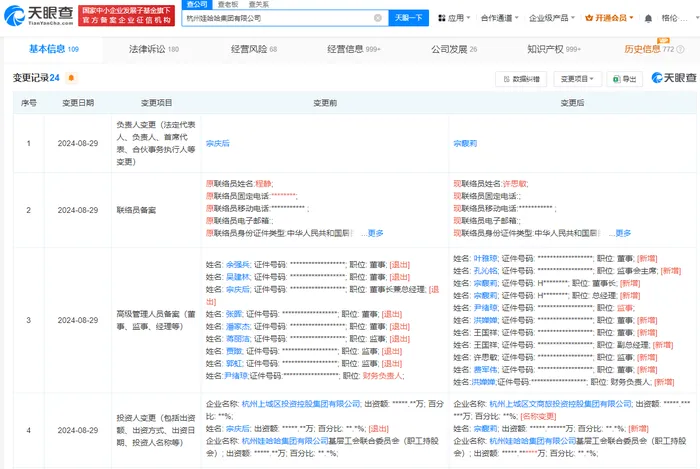Switch to the 法律诉讼 tab
The image size is (700, 469).
point(153,48)
